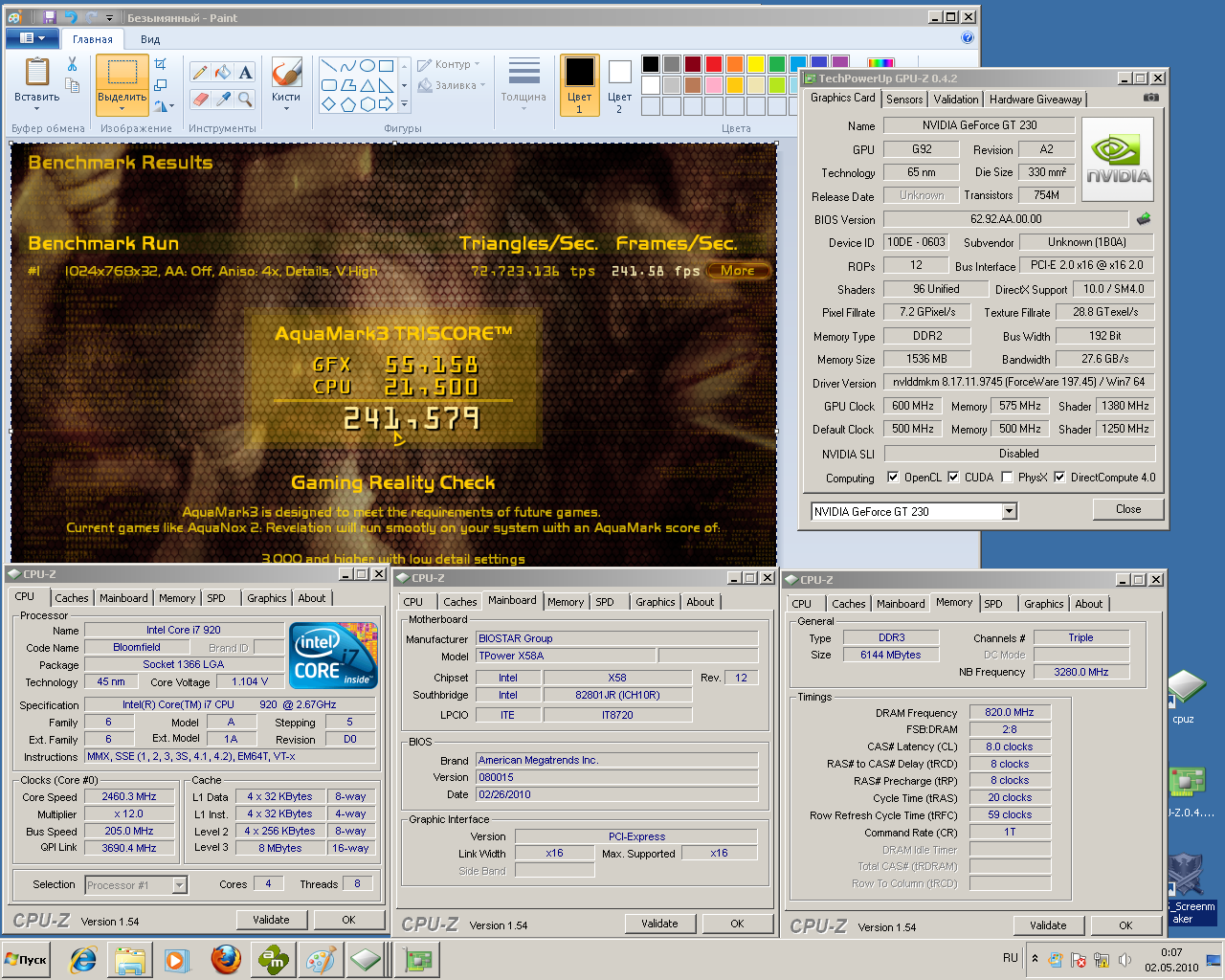Select the Text tool in Paint

[246, 73]
